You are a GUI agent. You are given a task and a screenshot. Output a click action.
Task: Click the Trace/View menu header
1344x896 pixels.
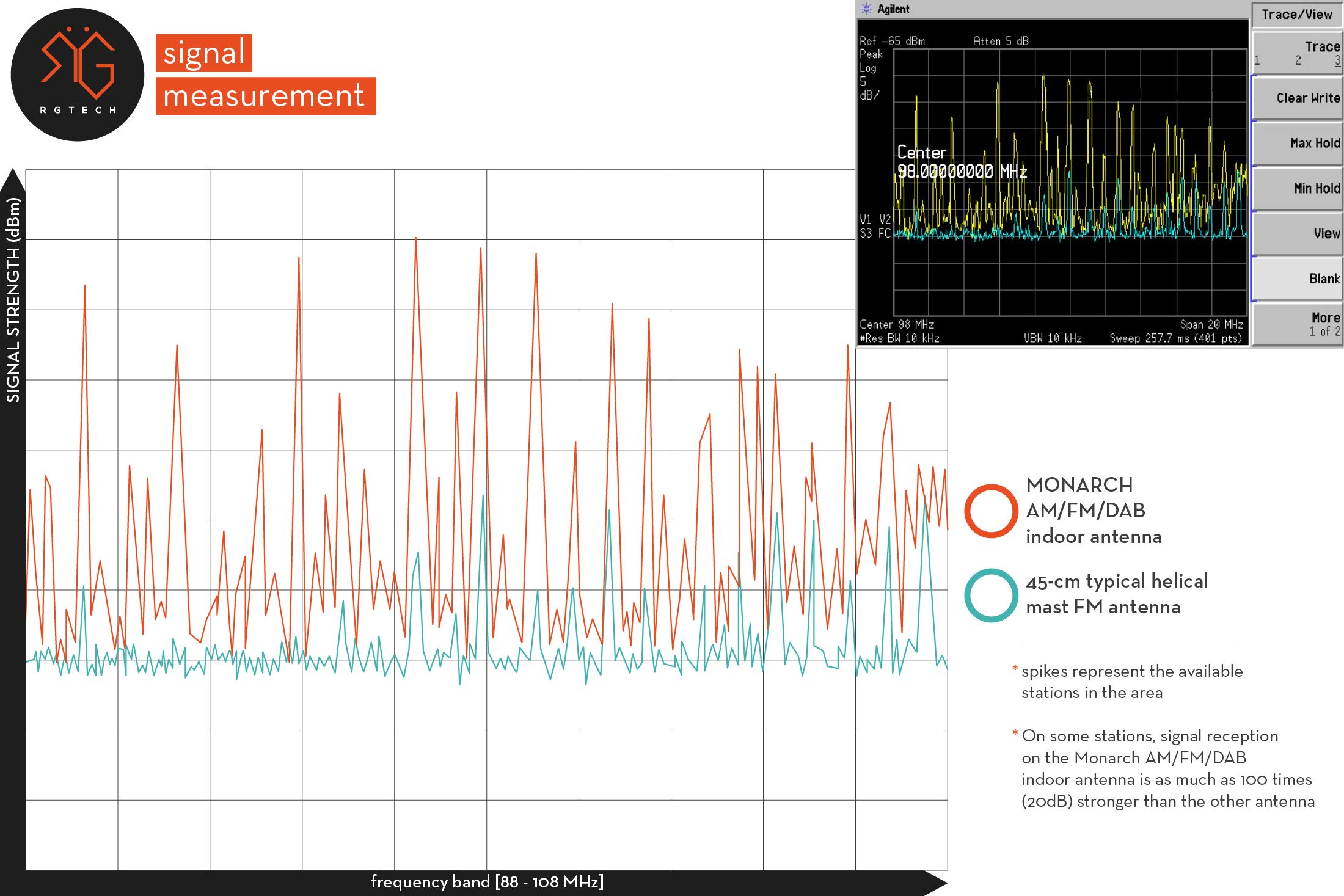pyautogui.click(x=1296, y=15)
